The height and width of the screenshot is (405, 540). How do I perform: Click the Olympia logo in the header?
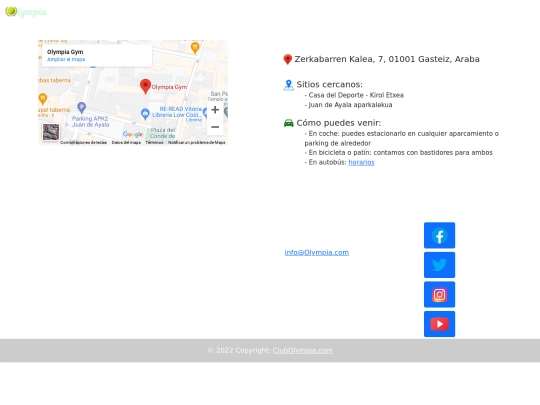(x=26, y=12)
